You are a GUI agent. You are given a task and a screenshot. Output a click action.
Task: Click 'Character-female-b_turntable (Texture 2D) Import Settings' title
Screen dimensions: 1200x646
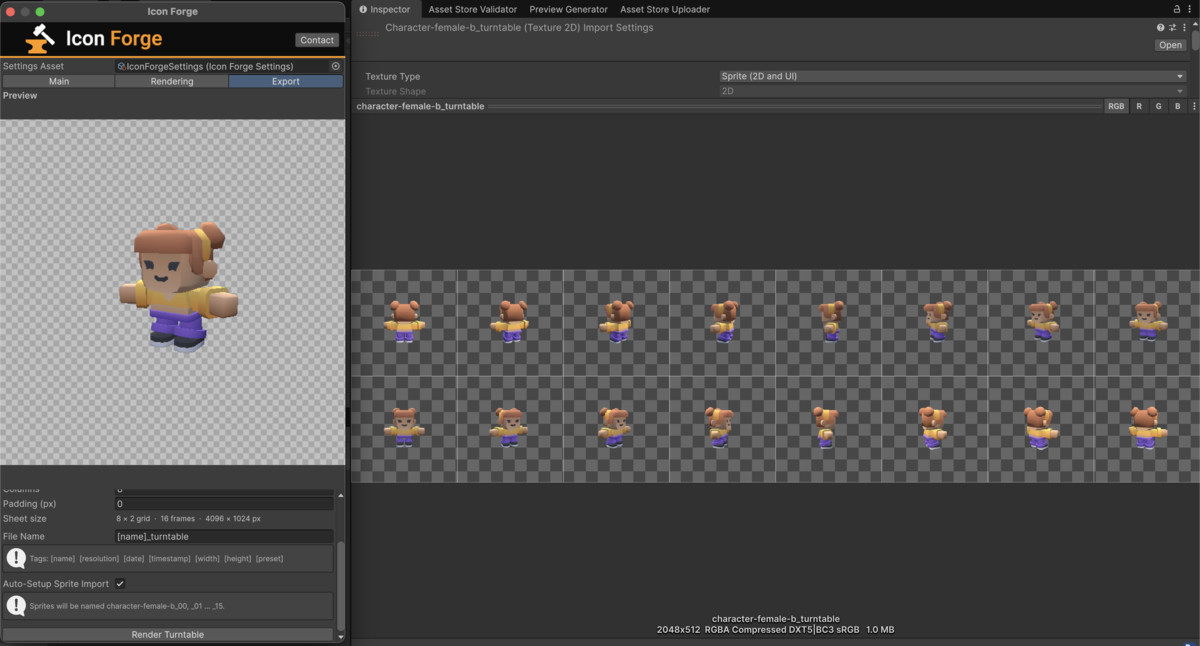(x=519, y=28)
